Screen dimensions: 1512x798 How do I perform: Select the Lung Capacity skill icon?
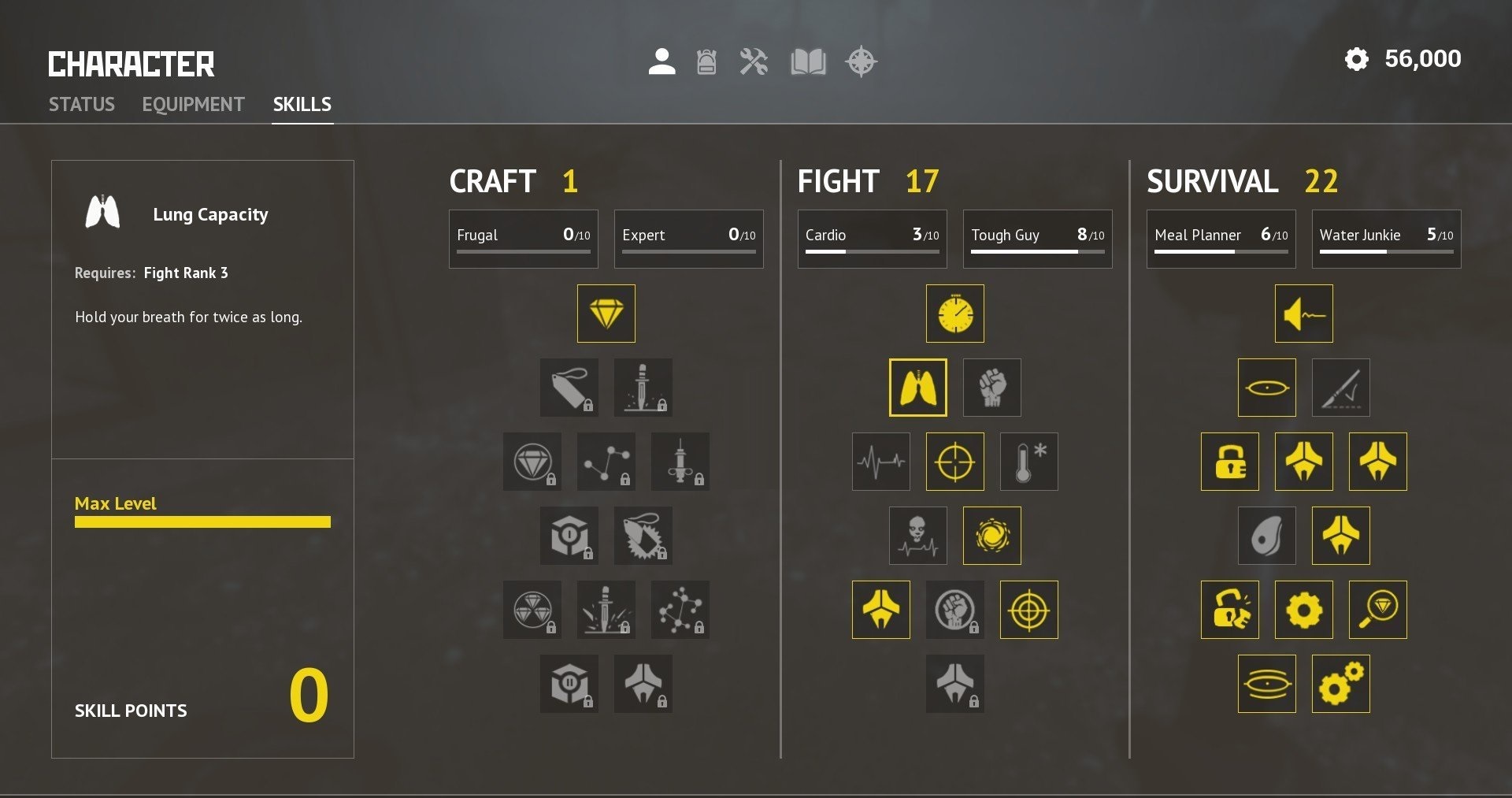pos(917,388)
